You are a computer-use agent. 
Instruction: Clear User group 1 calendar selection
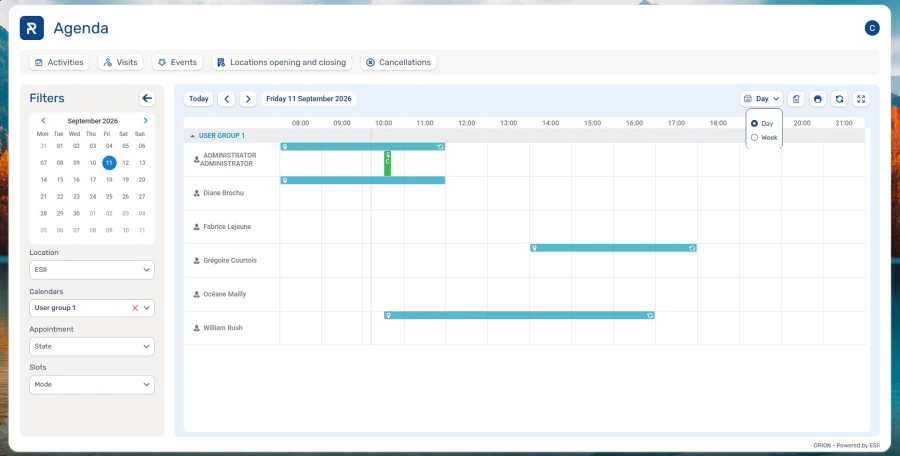tap(135, 308)
